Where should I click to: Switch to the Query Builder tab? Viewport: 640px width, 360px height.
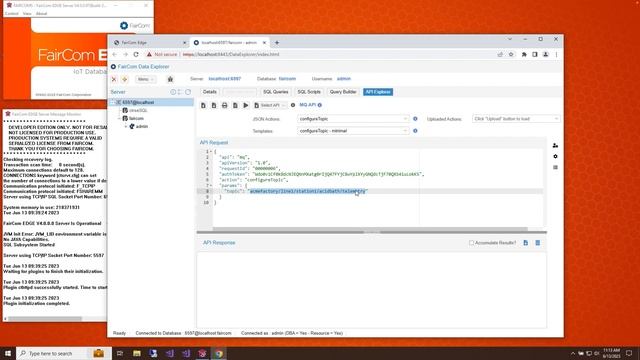tap(343, 92)
